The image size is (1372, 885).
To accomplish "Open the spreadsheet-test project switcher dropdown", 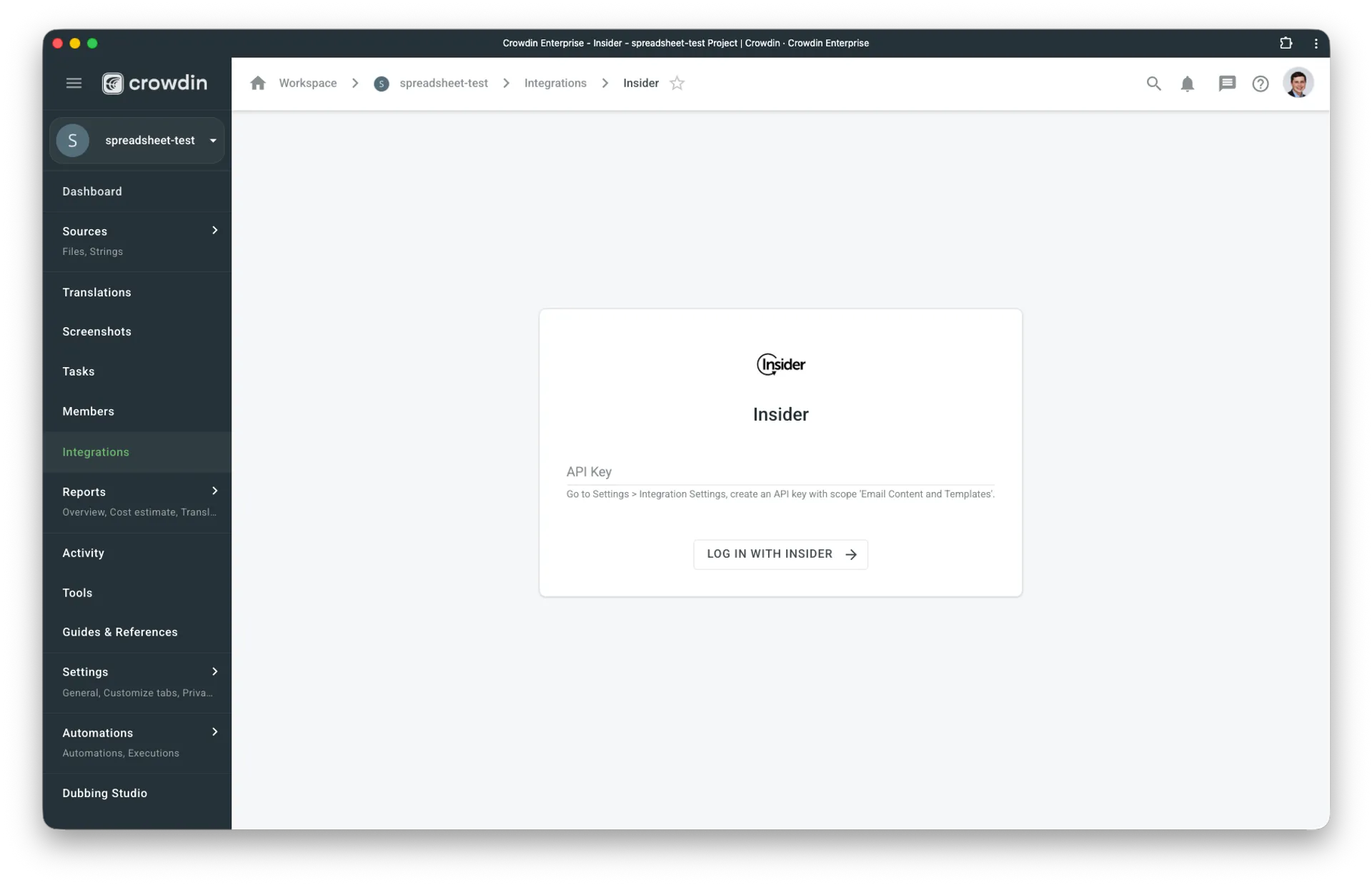I will click(212, 140).
